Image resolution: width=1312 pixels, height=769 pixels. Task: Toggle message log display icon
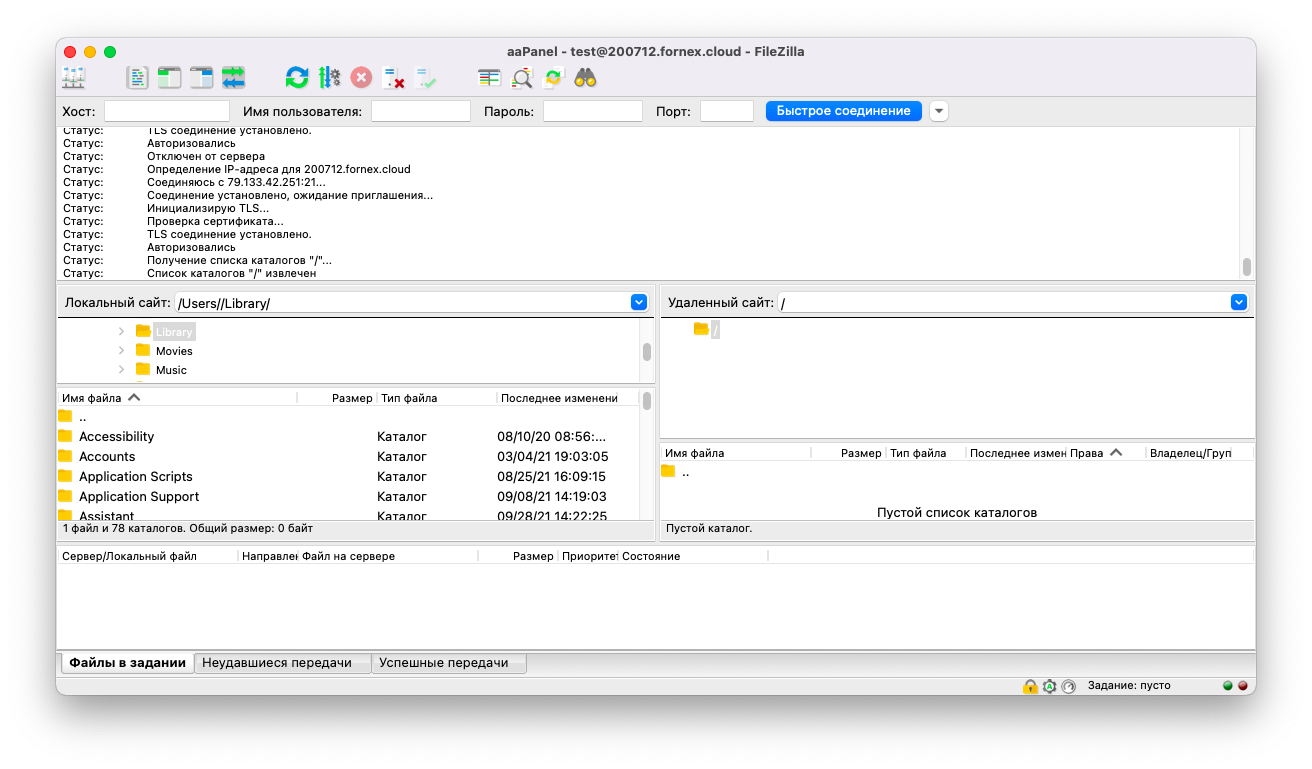pos(138,77)
